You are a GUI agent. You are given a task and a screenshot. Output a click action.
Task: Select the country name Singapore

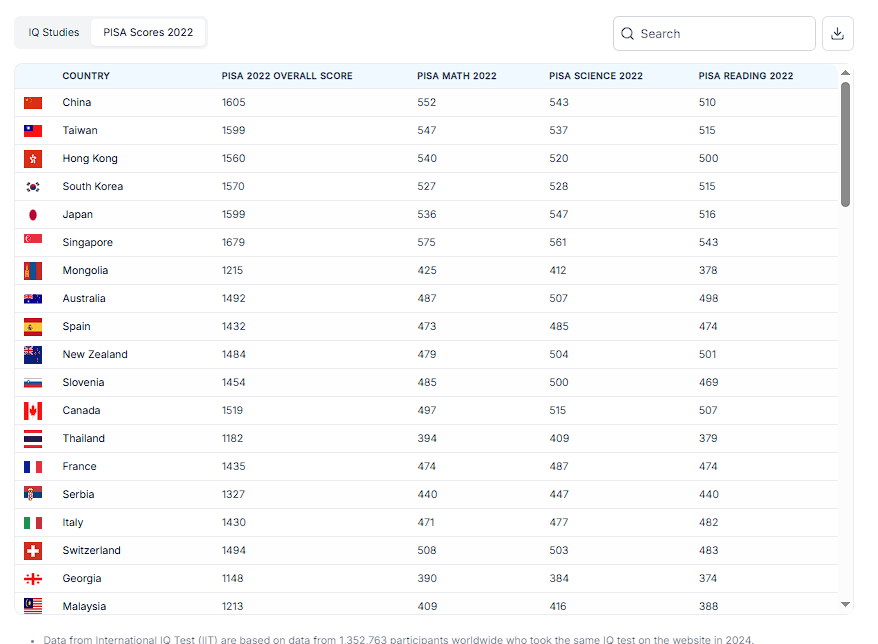pyautogui.click(x=88, y=242)
